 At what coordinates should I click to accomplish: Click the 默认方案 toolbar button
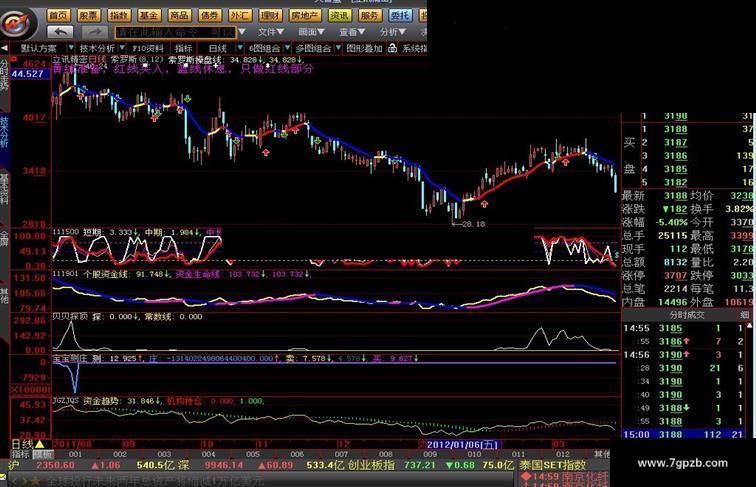point(39,48)
